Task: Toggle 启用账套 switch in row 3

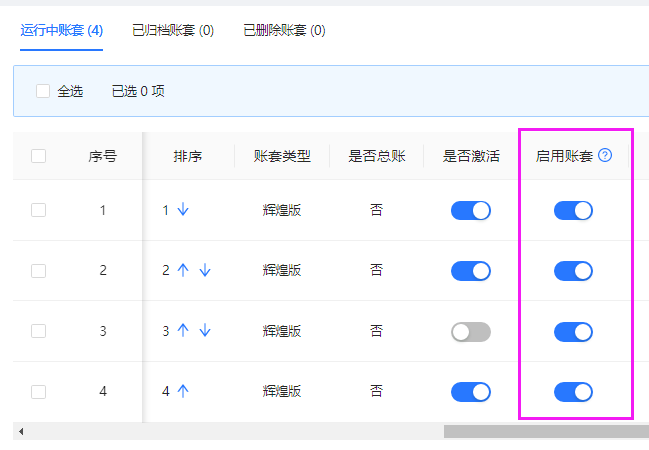Action: 573,331
